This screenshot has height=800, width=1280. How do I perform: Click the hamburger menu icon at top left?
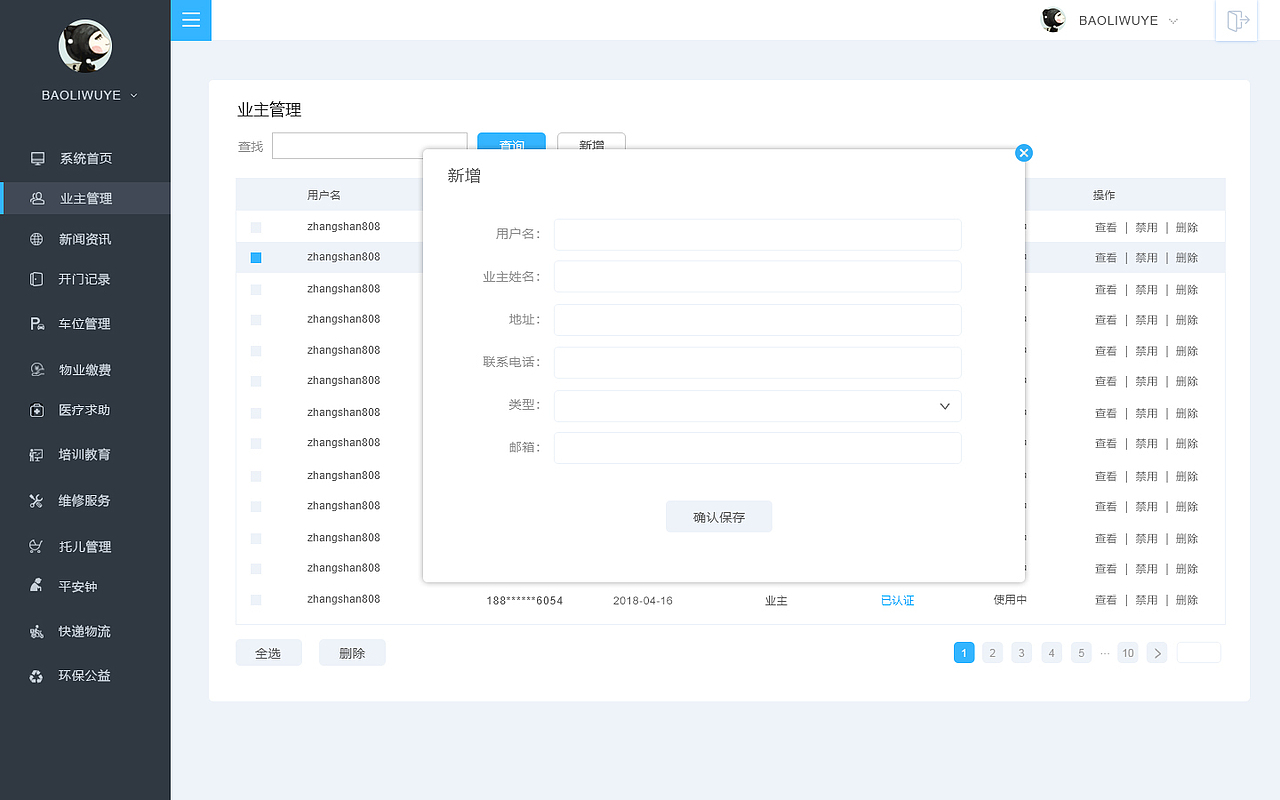191,20
